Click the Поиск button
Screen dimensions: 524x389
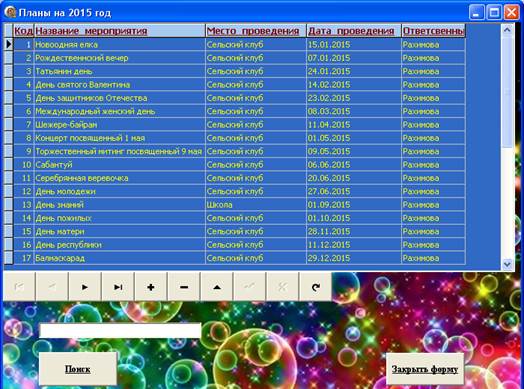click(x=78, y=369)
